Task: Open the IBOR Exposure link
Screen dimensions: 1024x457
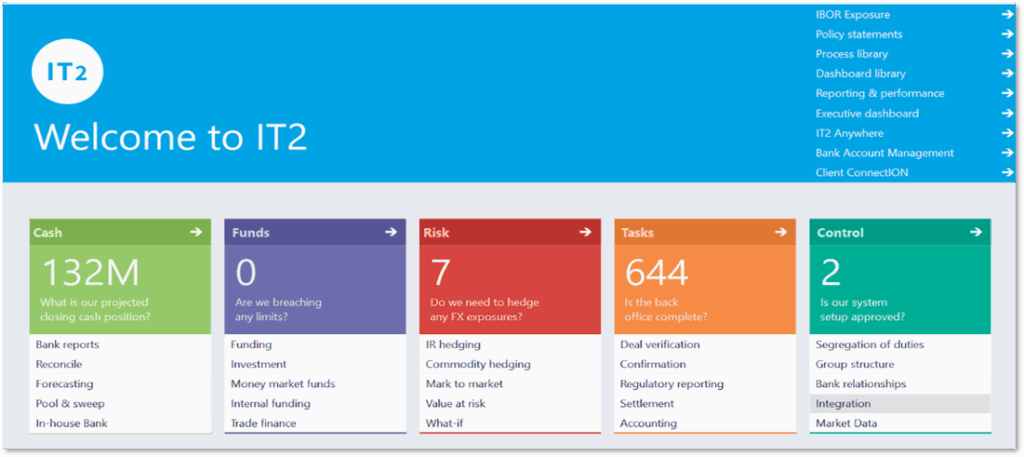Action: [852, 14]
